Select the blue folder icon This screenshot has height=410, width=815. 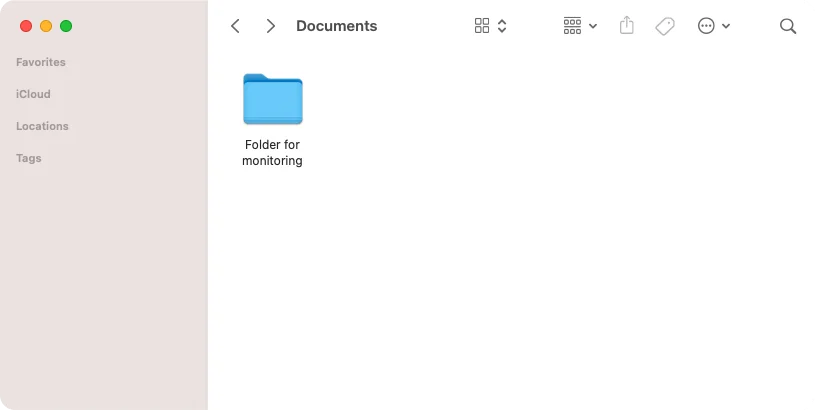point(273,99)
